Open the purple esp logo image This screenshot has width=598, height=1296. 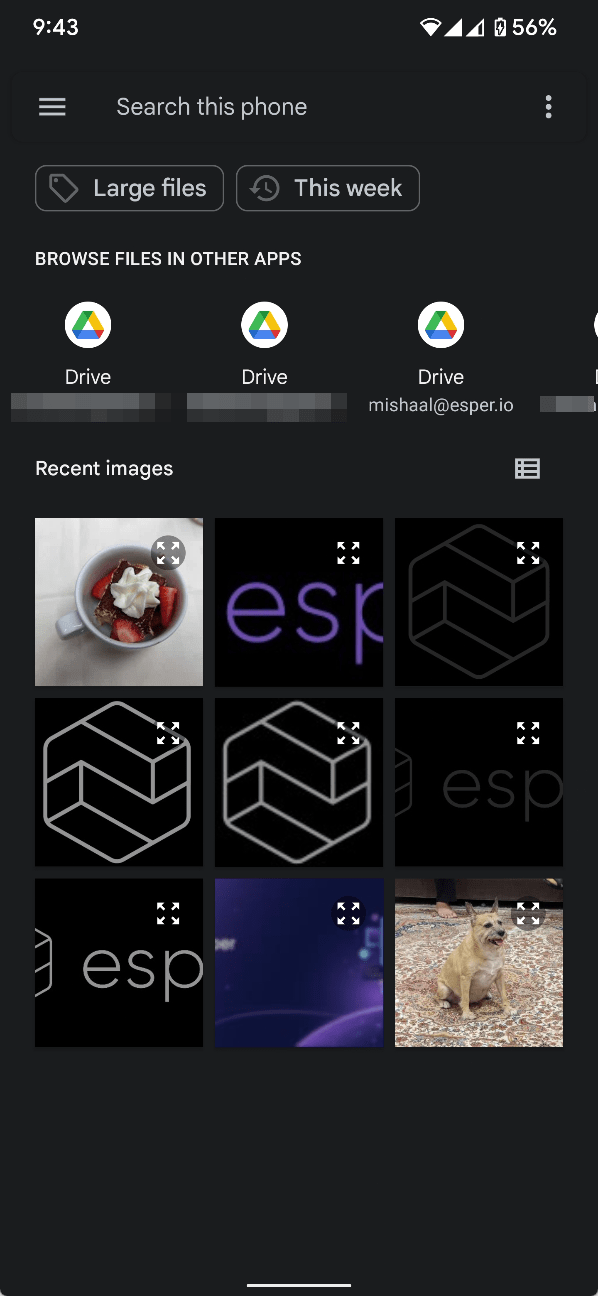pyautogui.click(x=299, y=602)
